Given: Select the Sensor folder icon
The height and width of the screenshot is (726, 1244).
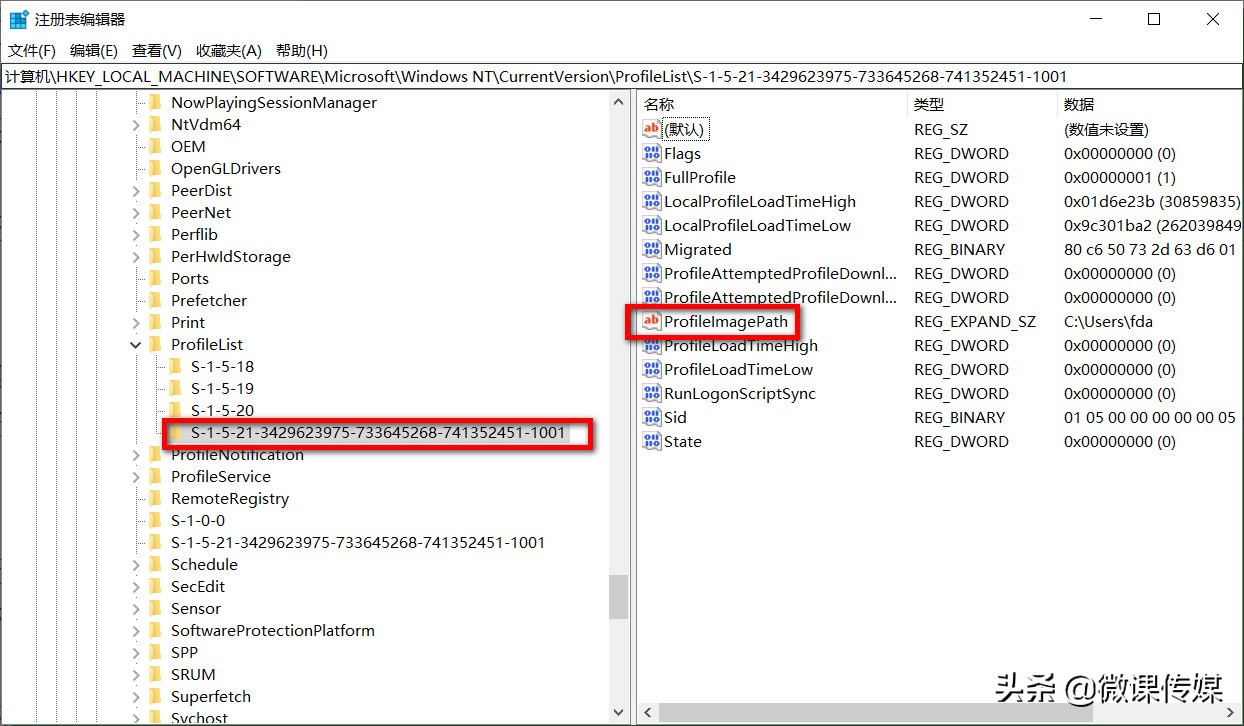Looking at the screenshot, I should 155,608.
